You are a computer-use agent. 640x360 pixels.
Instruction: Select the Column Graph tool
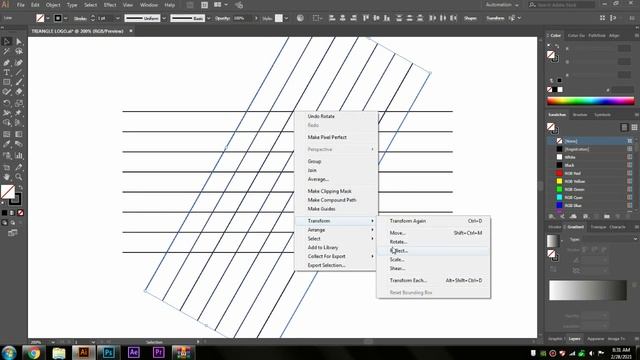(x=19, y=156)
